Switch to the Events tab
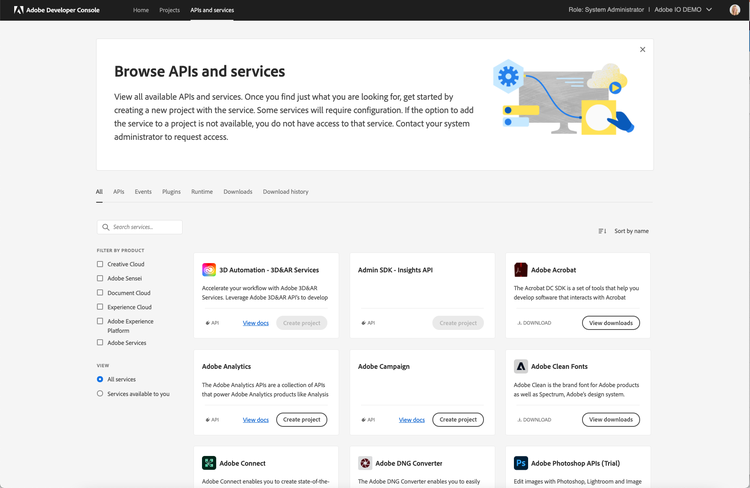The height and width of the screenshot is (488, 750). [x=143, y=191]
